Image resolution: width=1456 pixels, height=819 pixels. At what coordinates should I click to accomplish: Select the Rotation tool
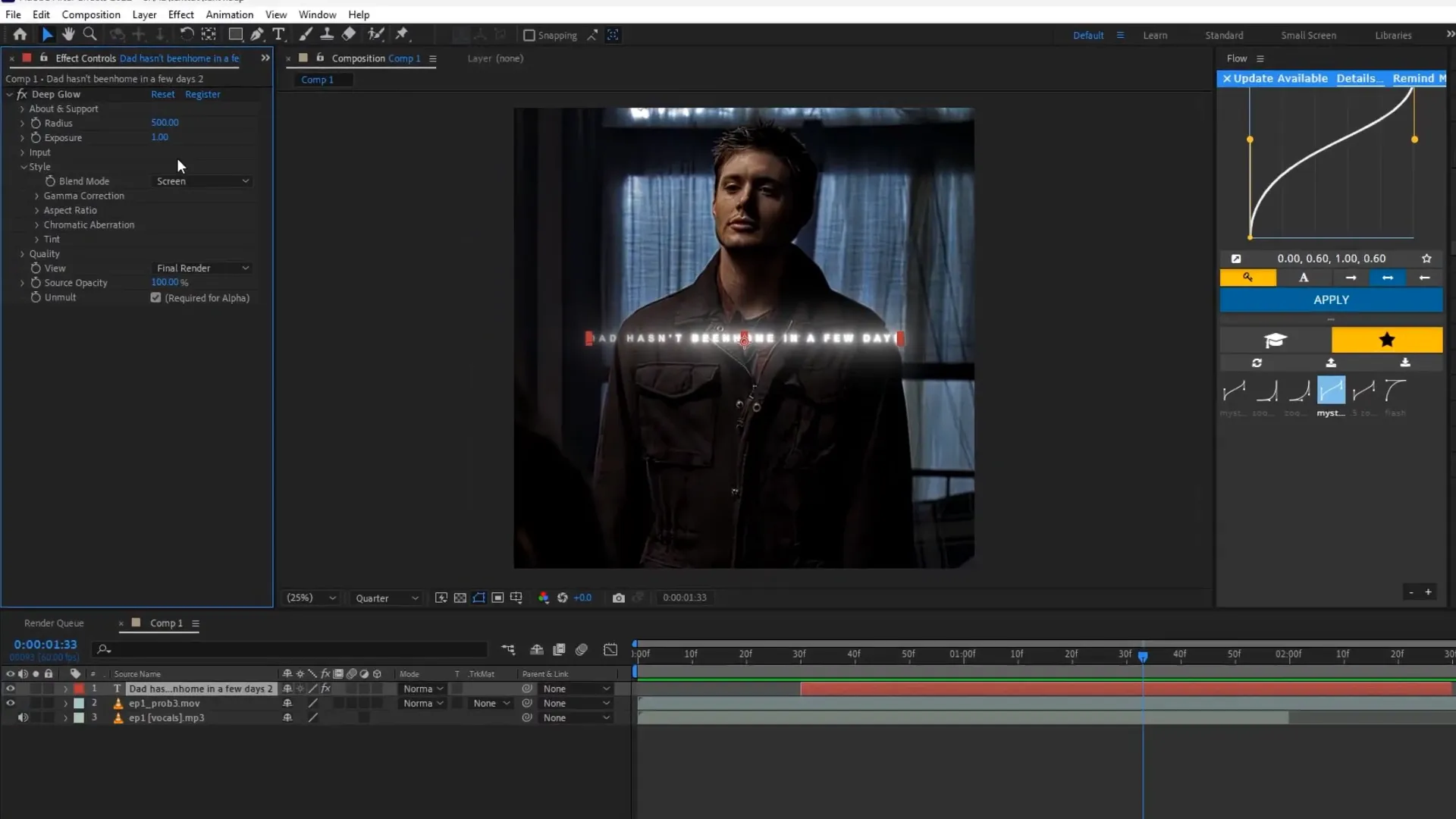click(187, 34)
